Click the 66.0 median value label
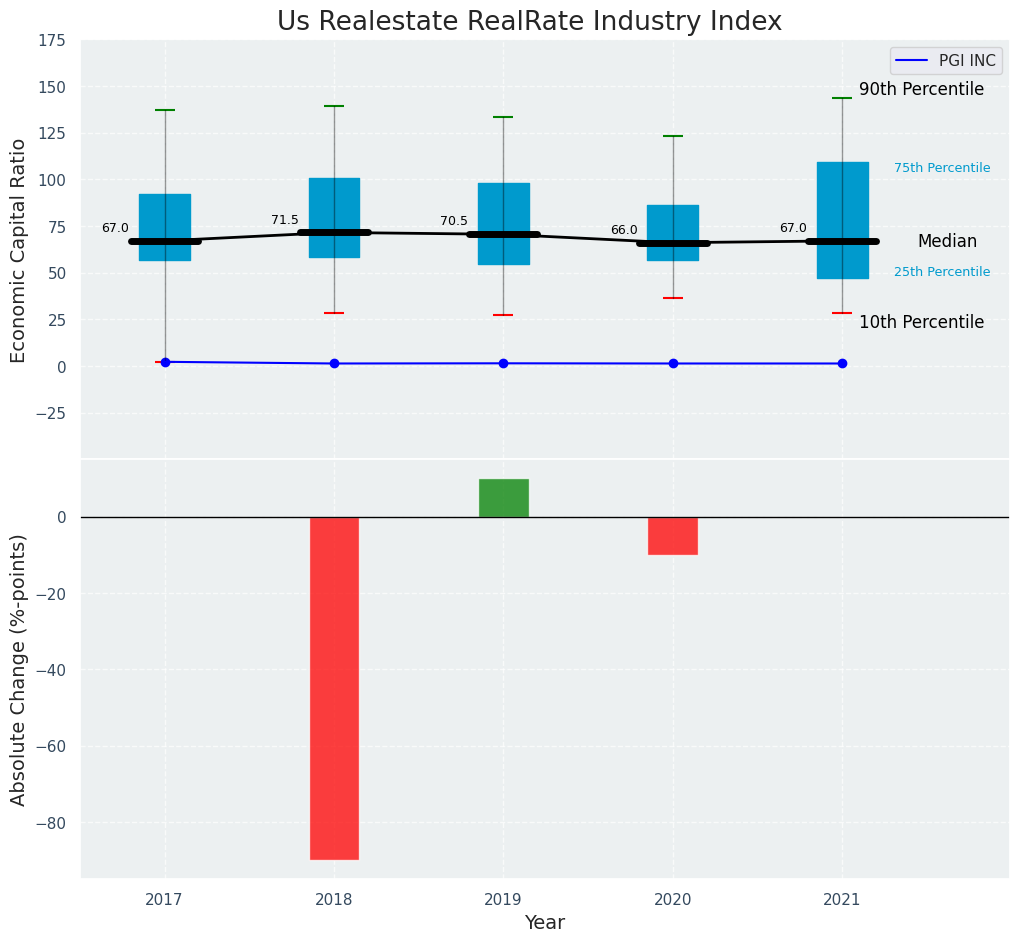This screenshot has height=942, width=1019. click(x=624, y=231)
